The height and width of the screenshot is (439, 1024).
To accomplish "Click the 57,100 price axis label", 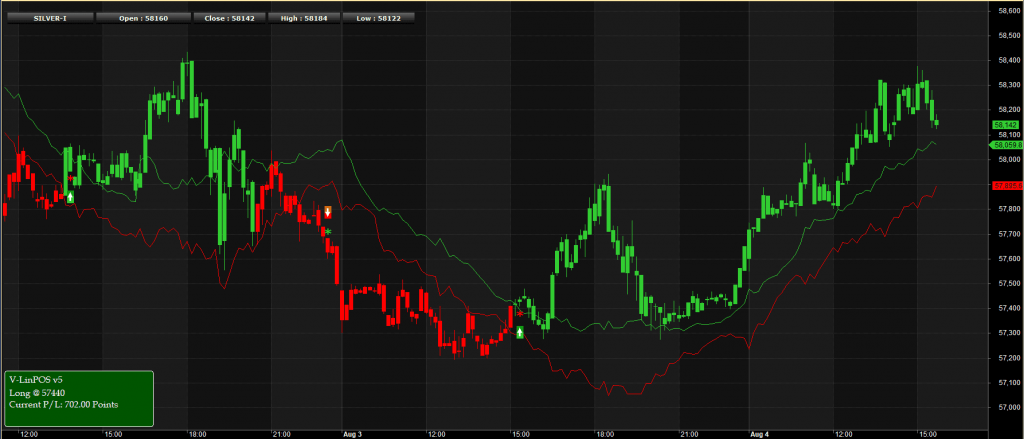I will point(1008,383).
